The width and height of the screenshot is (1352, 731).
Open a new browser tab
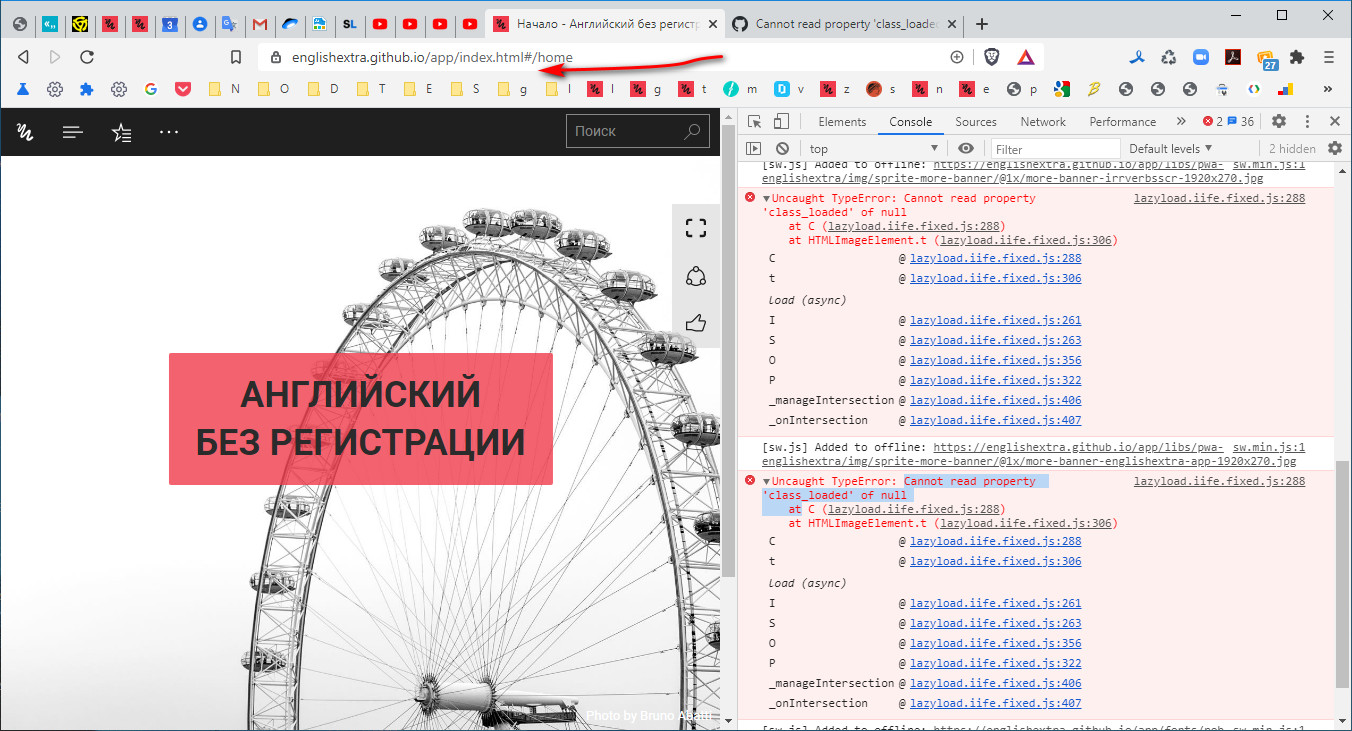pos(982,24)
